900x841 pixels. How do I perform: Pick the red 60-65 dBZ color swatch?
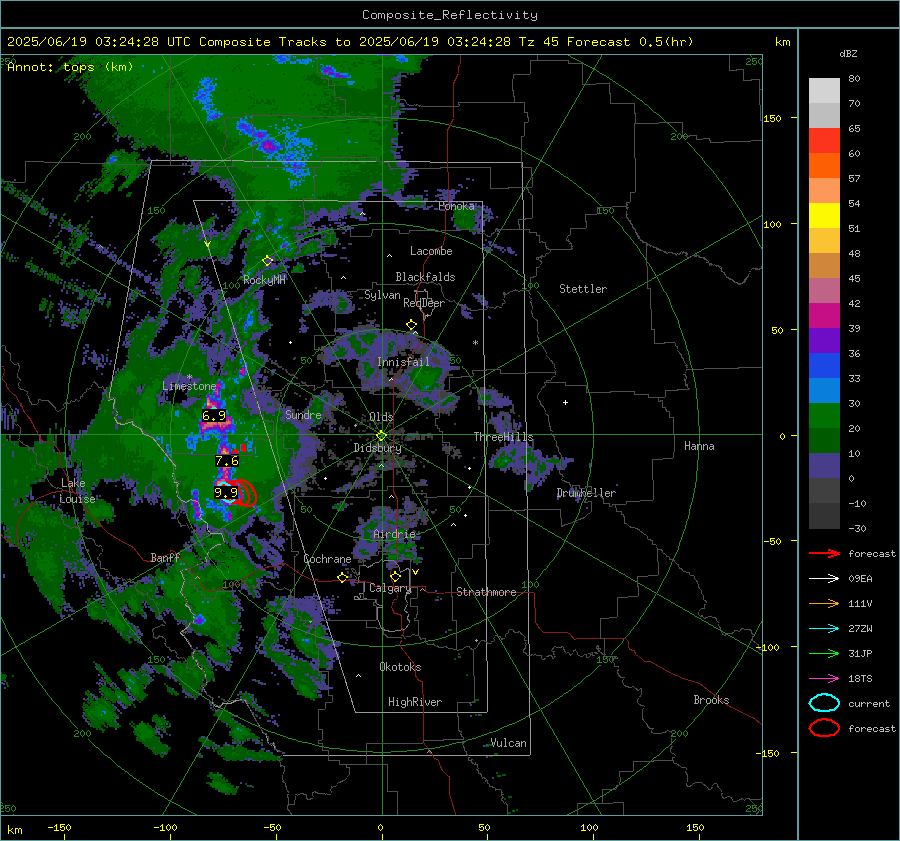824,141
